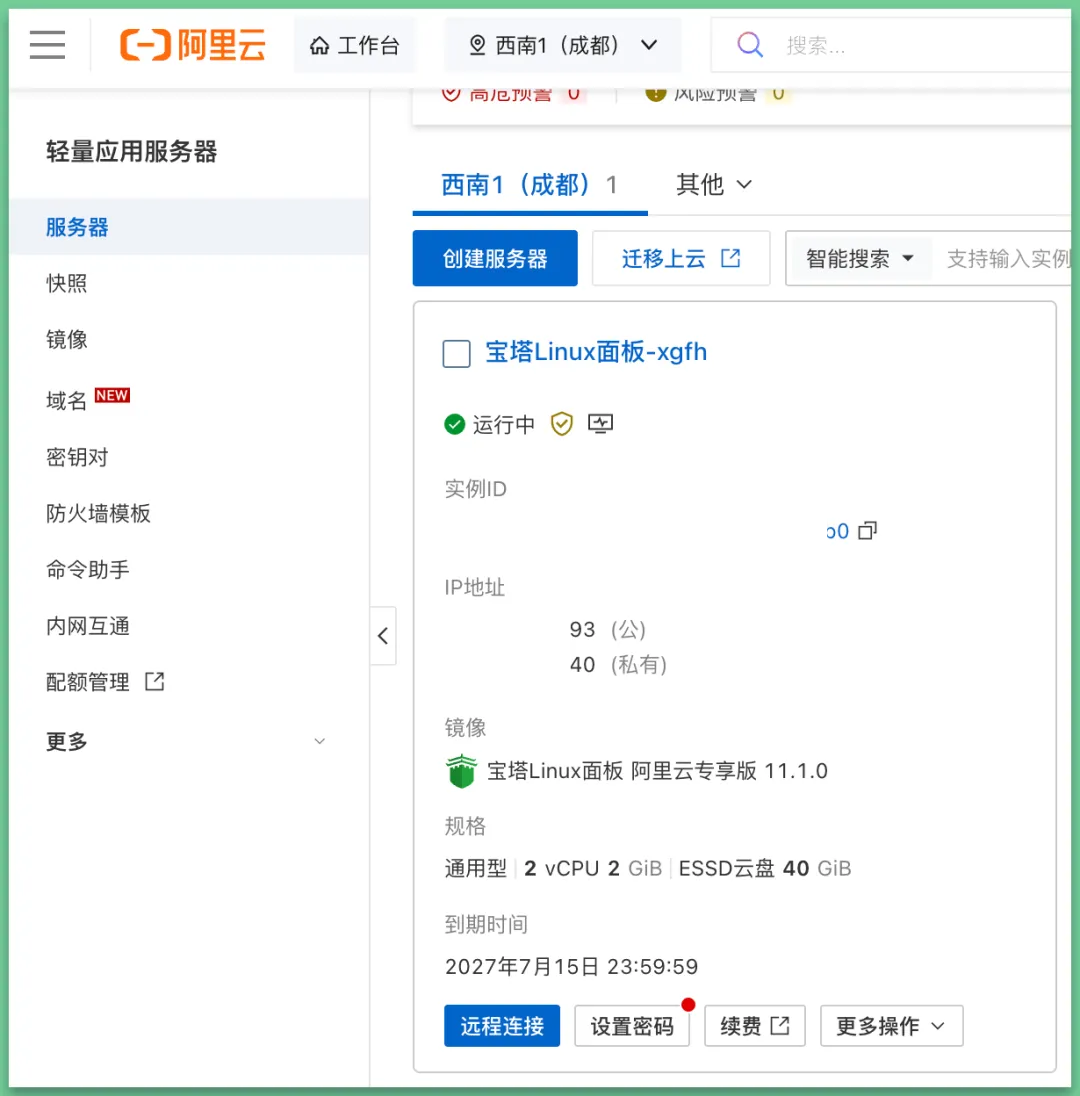Image resolution: width=1080 pixels, height=1096 pixels.
Task: Click the 创建服务器 button
Action: click(495, 258)
